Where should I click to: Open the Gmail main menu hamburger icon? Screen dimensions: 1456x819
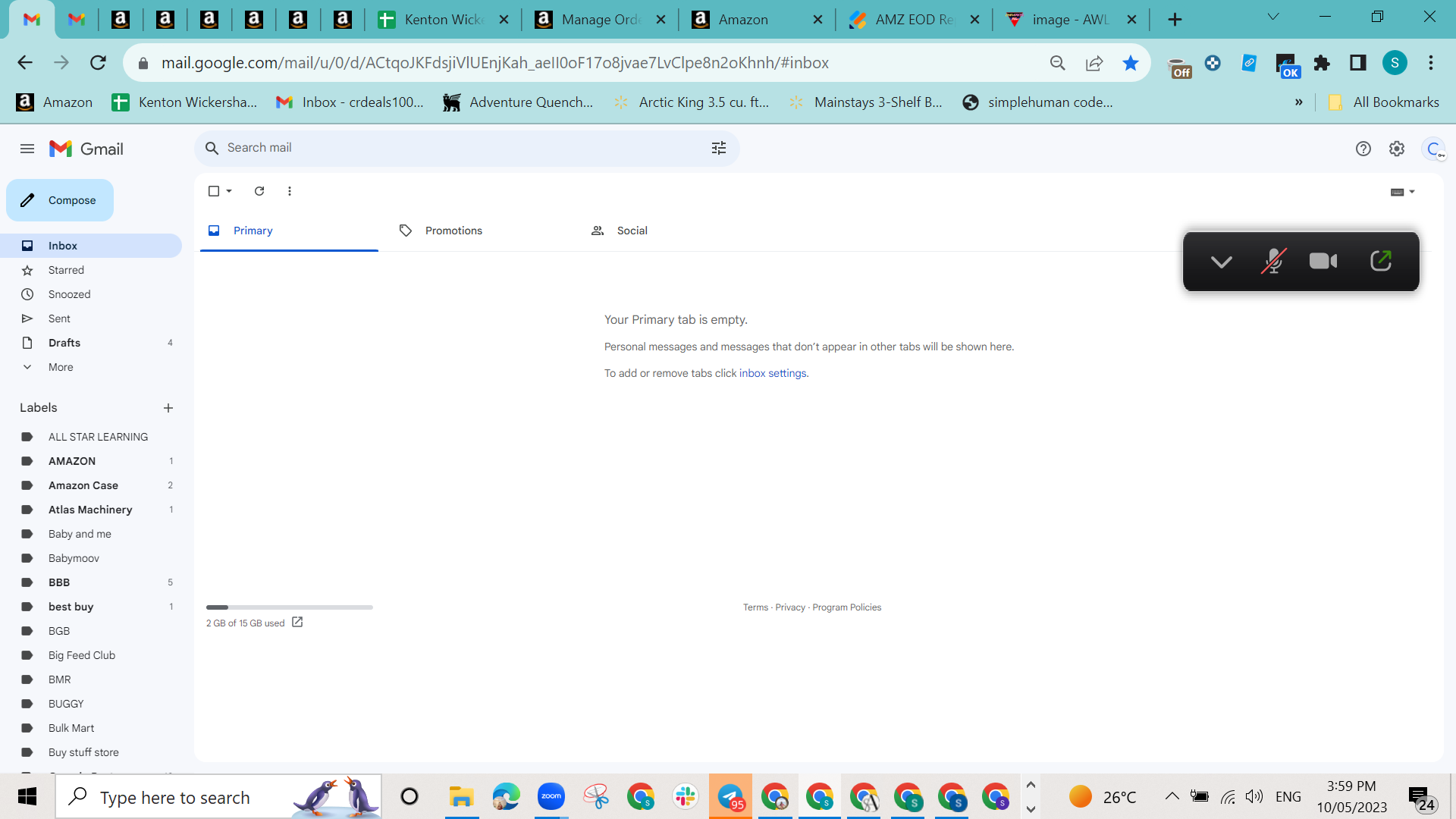[27, 149]
